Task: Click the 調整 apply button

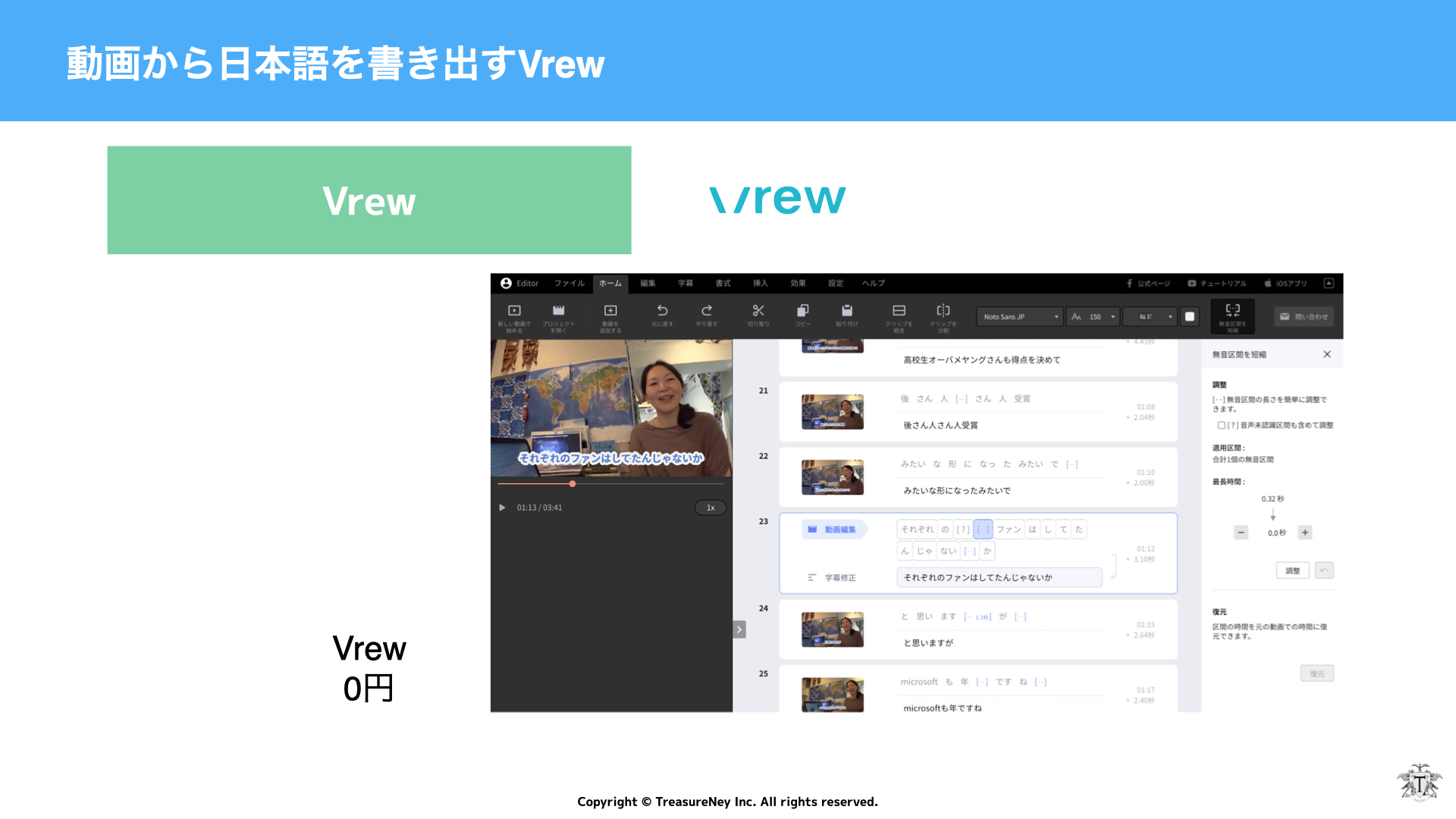Action: click(x=1293, y=570)
